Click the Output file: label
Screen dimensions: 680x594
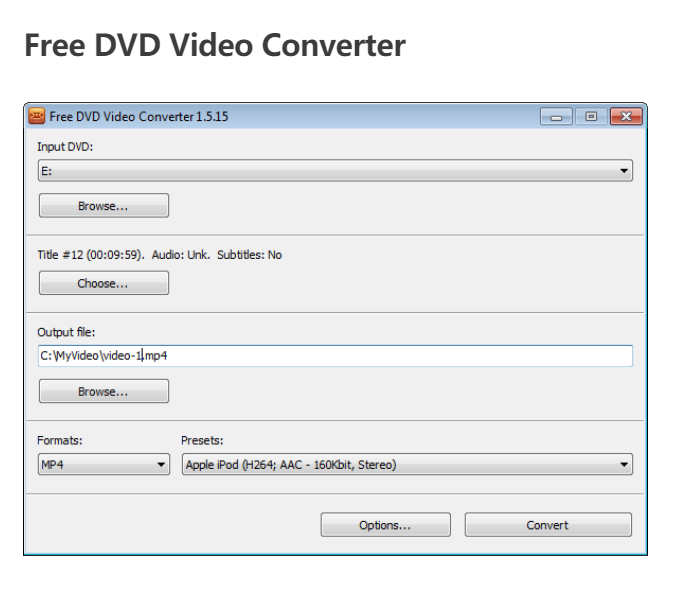click(66, 332)
